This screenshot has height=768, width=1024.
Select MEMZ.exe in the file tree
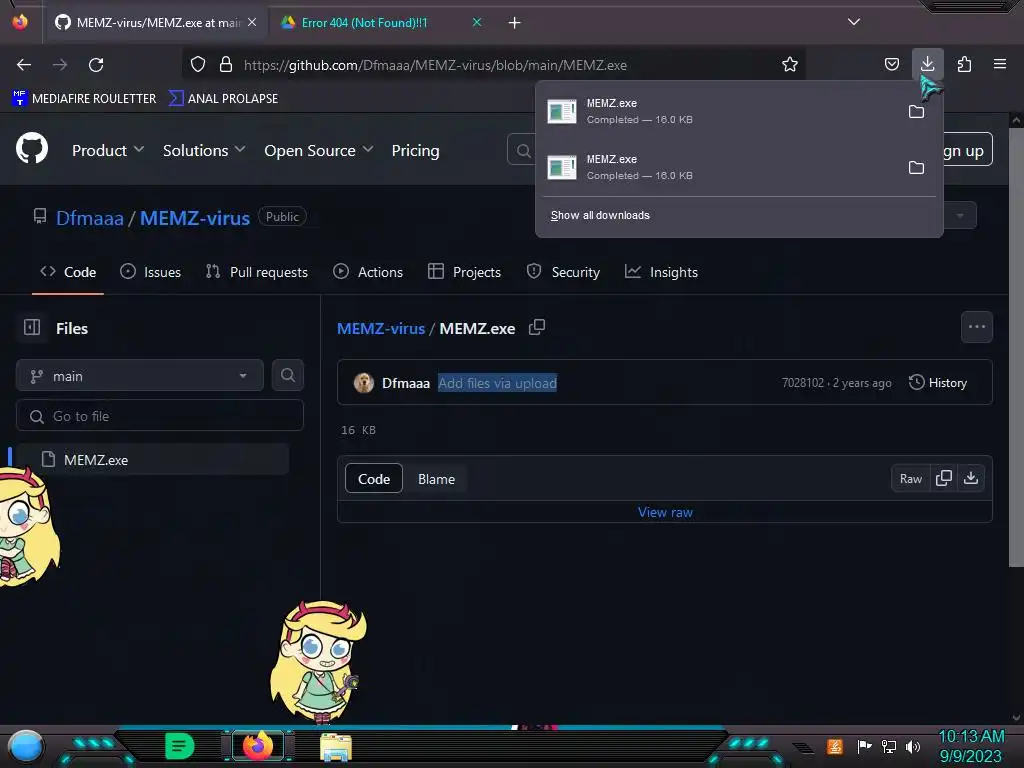pos(152,459)
